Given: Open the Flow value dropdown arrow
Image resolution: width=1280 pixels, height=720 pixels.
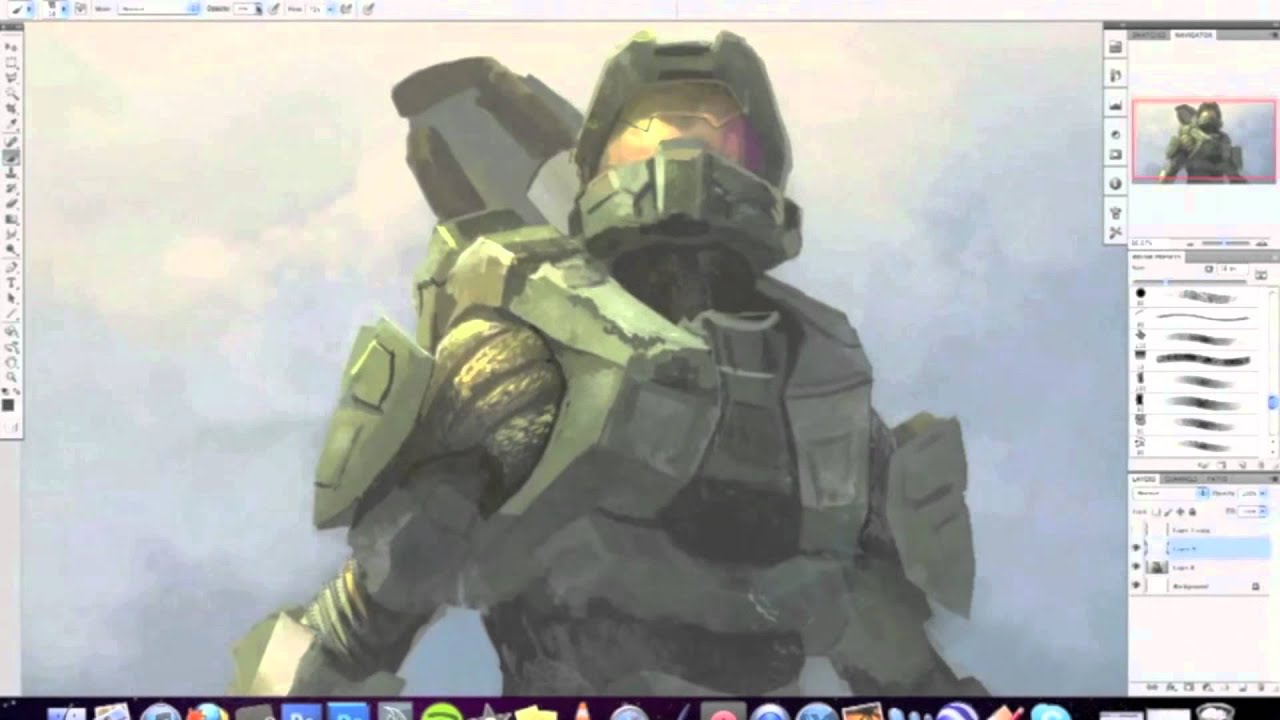Looking at the screenshot, I should pyautogui.click(x=331, y=9).
